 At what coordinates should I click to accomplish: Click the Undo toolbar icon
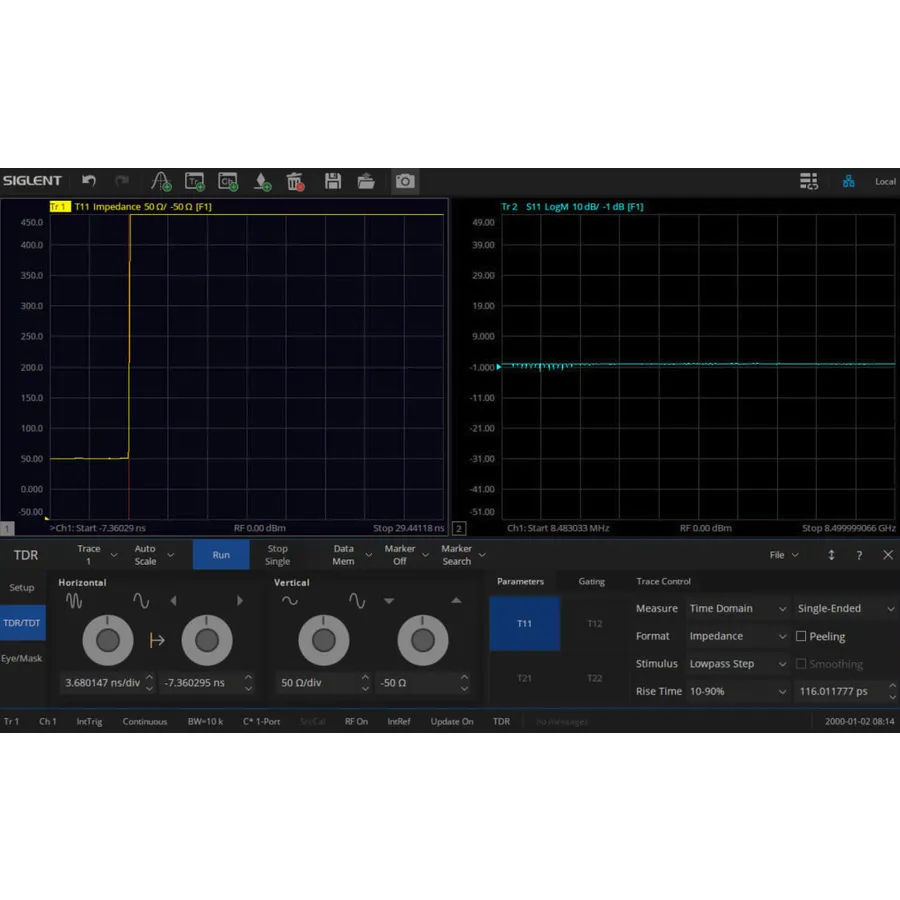[x=88, y=181]
